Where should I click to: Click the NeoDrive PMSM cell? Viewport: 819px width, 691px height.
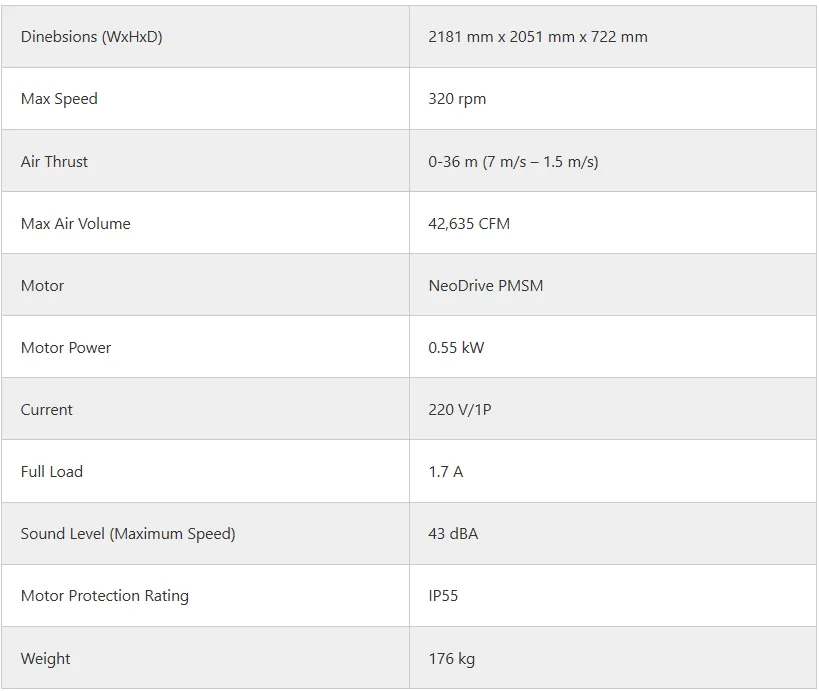[485, 285]
